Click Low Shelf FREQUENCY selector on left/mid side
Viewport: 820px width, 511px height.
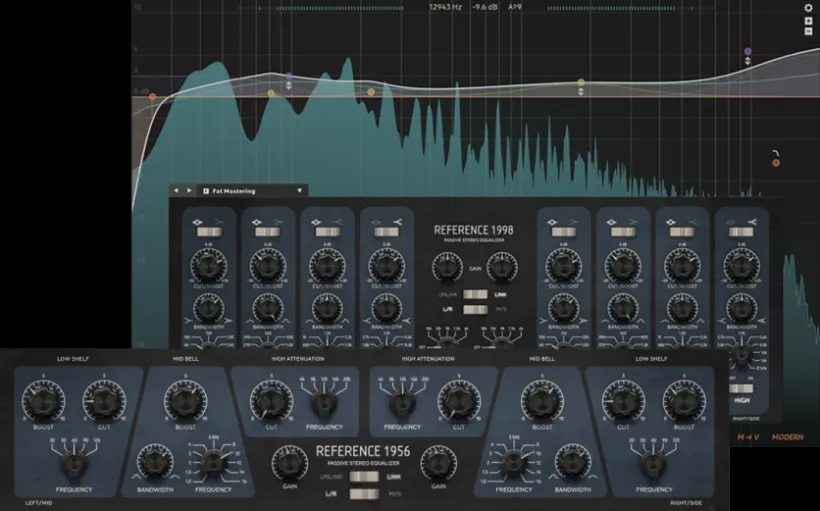coord(74,464)
